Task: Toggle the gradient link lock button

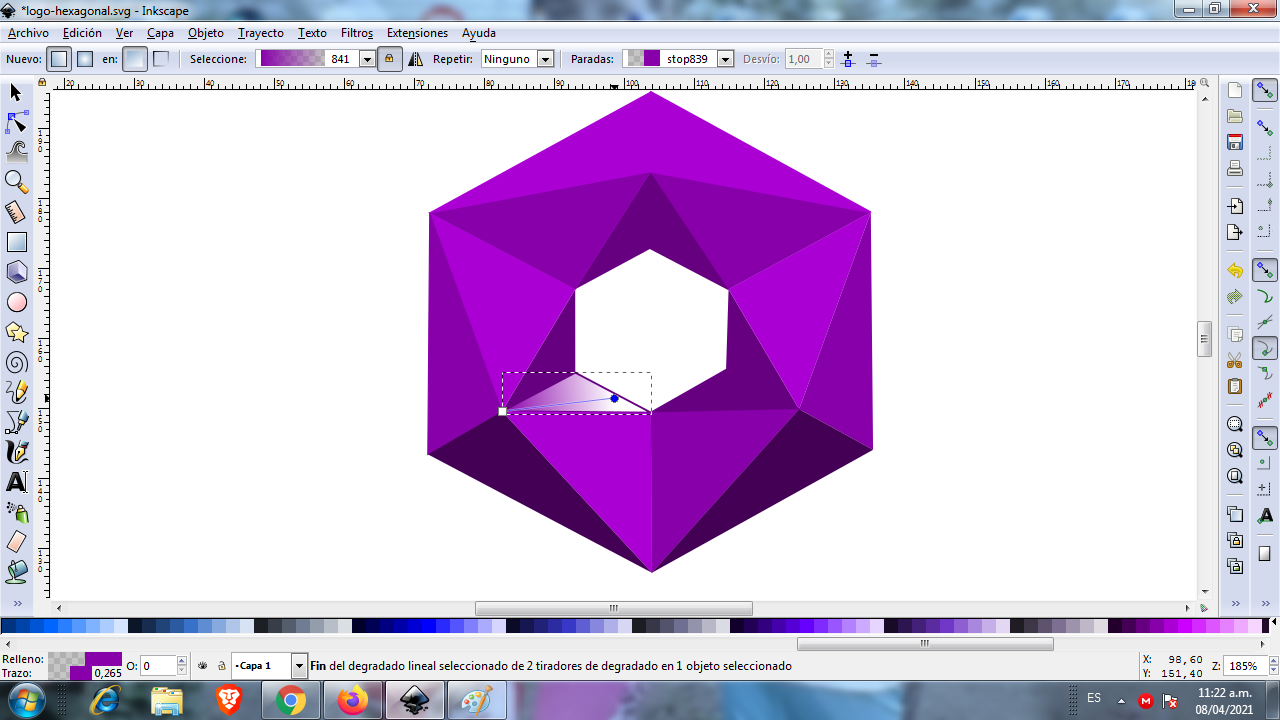Action: pyautogui.click(x=389, y=59)
